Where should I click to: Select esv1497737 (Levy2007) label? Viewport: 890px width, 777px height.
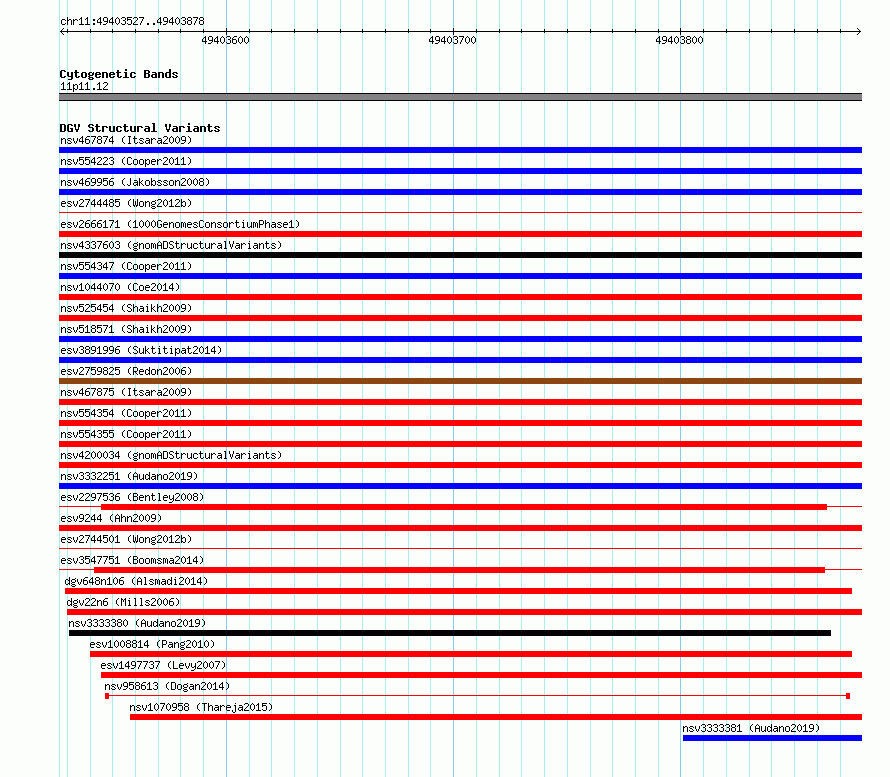(163, 665)
